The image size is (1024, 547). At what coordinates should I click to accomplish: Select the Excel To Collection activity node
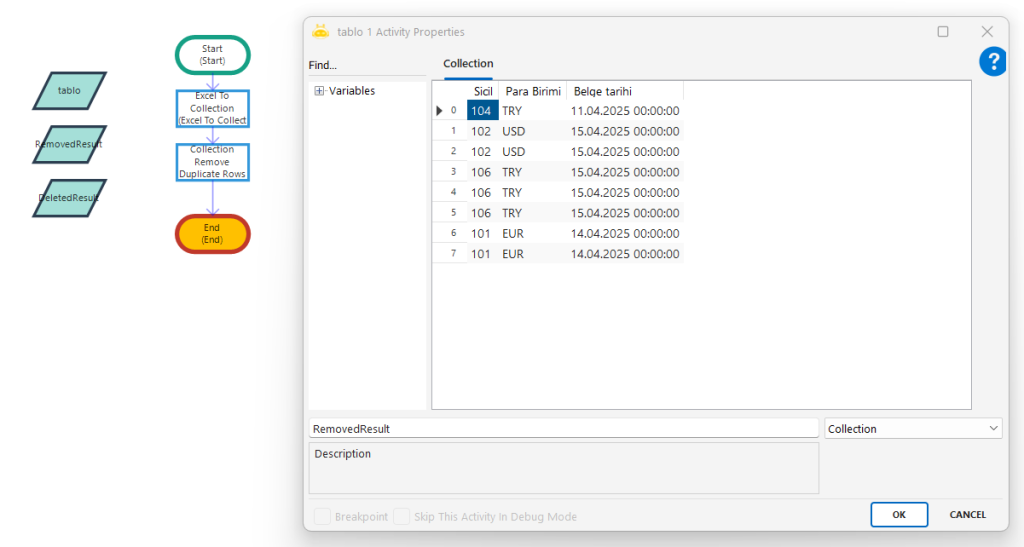[x=212, y=108]
